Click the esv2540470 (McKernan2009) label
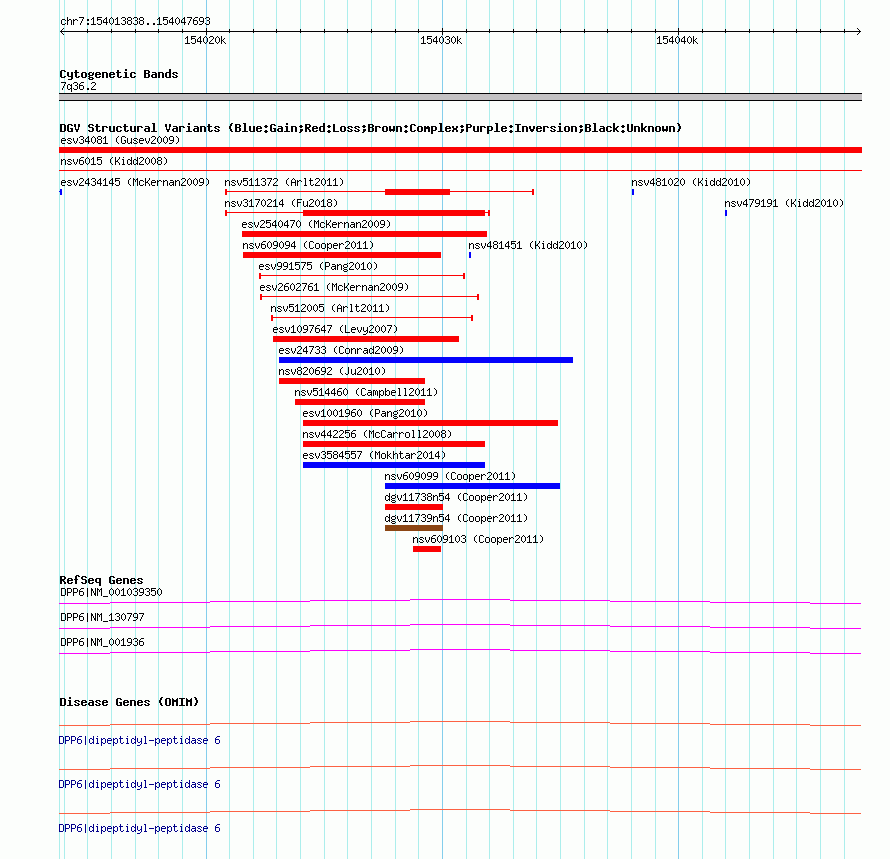 (316, 224)
